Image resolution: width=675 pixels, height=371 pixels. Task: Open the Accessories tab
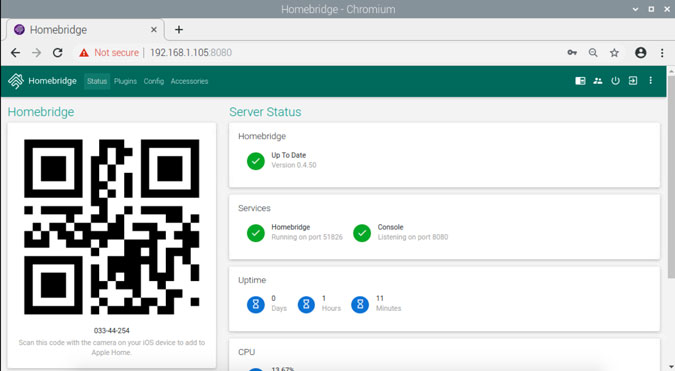[189, 81]
